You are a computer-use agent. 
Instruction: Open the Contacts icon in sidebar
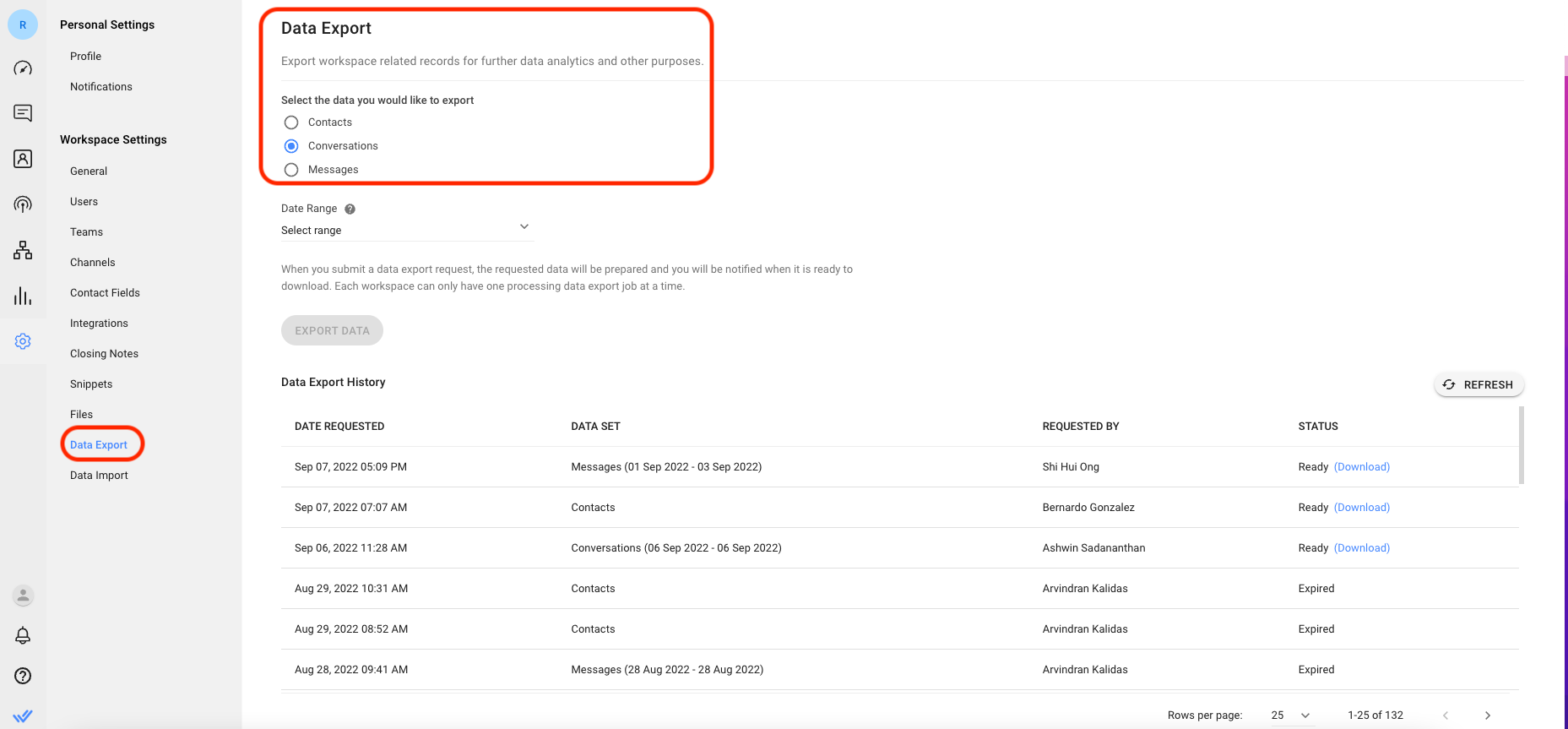(x=23, y=159)
